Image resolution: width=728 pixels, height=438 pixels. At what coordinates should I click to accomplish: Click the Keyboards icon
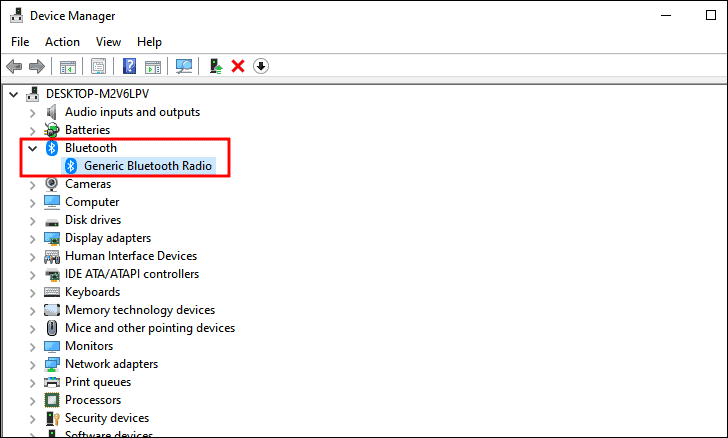point(52,292)
